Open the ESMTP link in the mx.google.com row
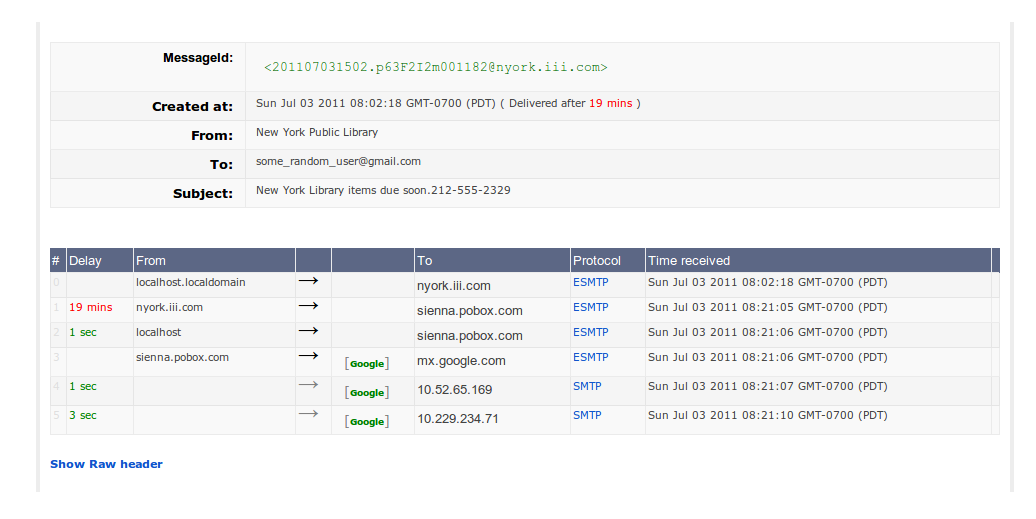The height and width of the screenshot is (519, 1036). 591,357
